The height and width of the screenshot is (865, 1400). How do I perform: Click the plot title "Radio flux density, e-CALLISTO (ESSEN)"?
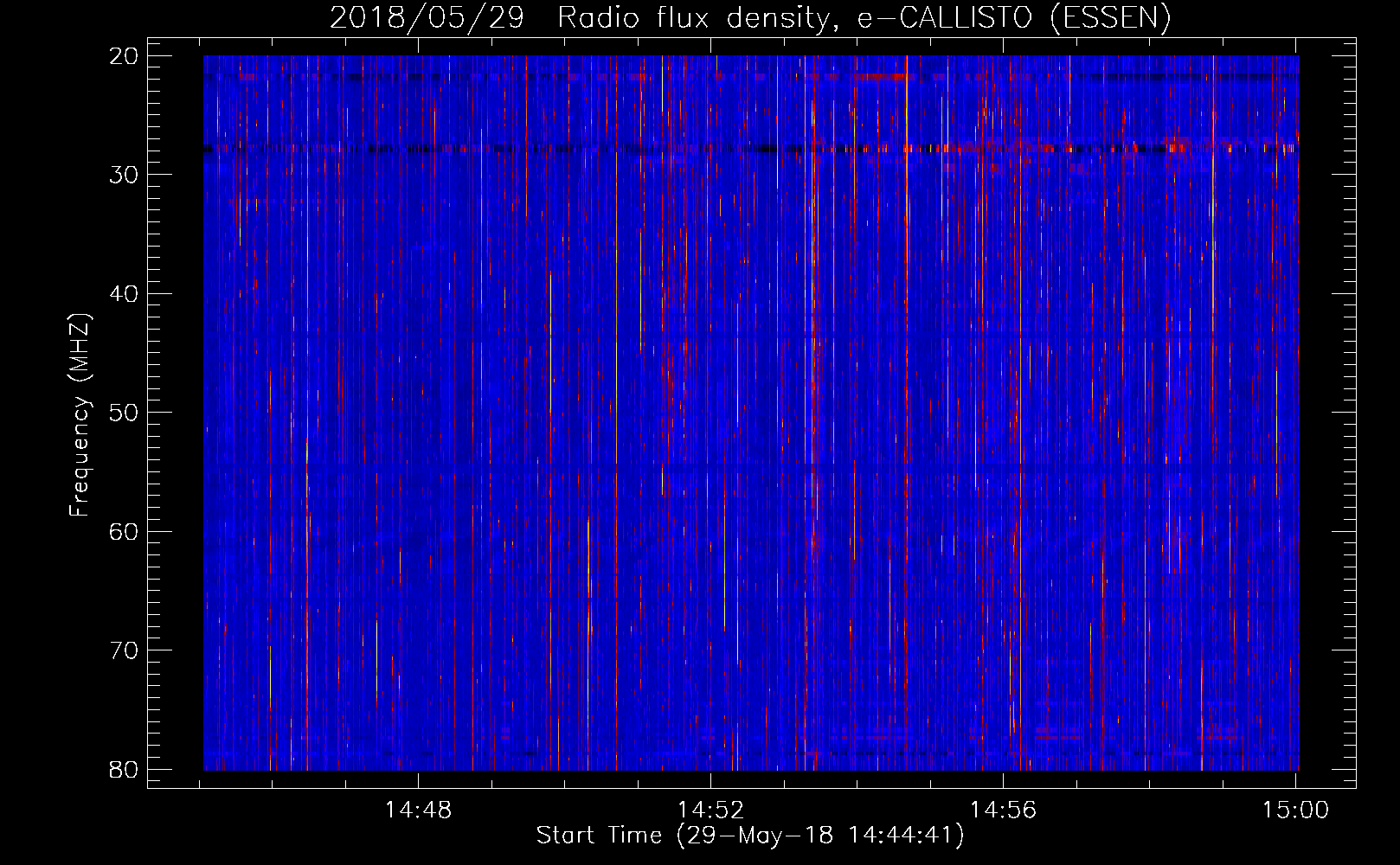tap(864, 17)
